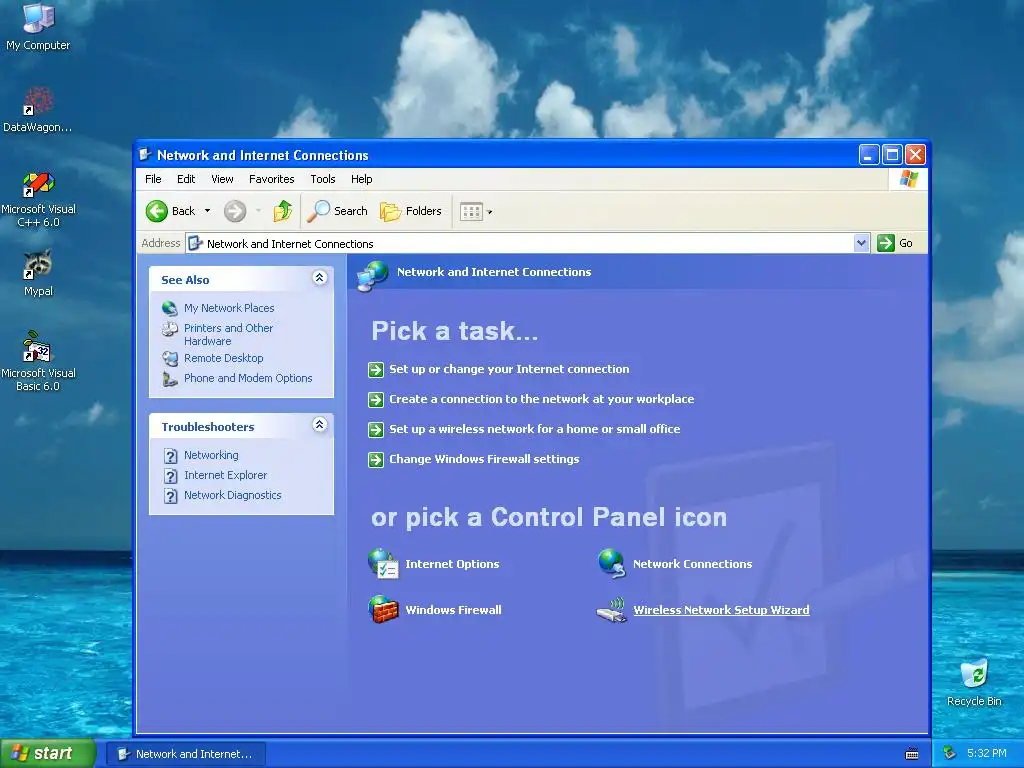Select Microsoft Visual C++ 6.0 desktop icon
Image resolution: width=1024 pixels, height=768 pixels.
click(x=38, y=200)
